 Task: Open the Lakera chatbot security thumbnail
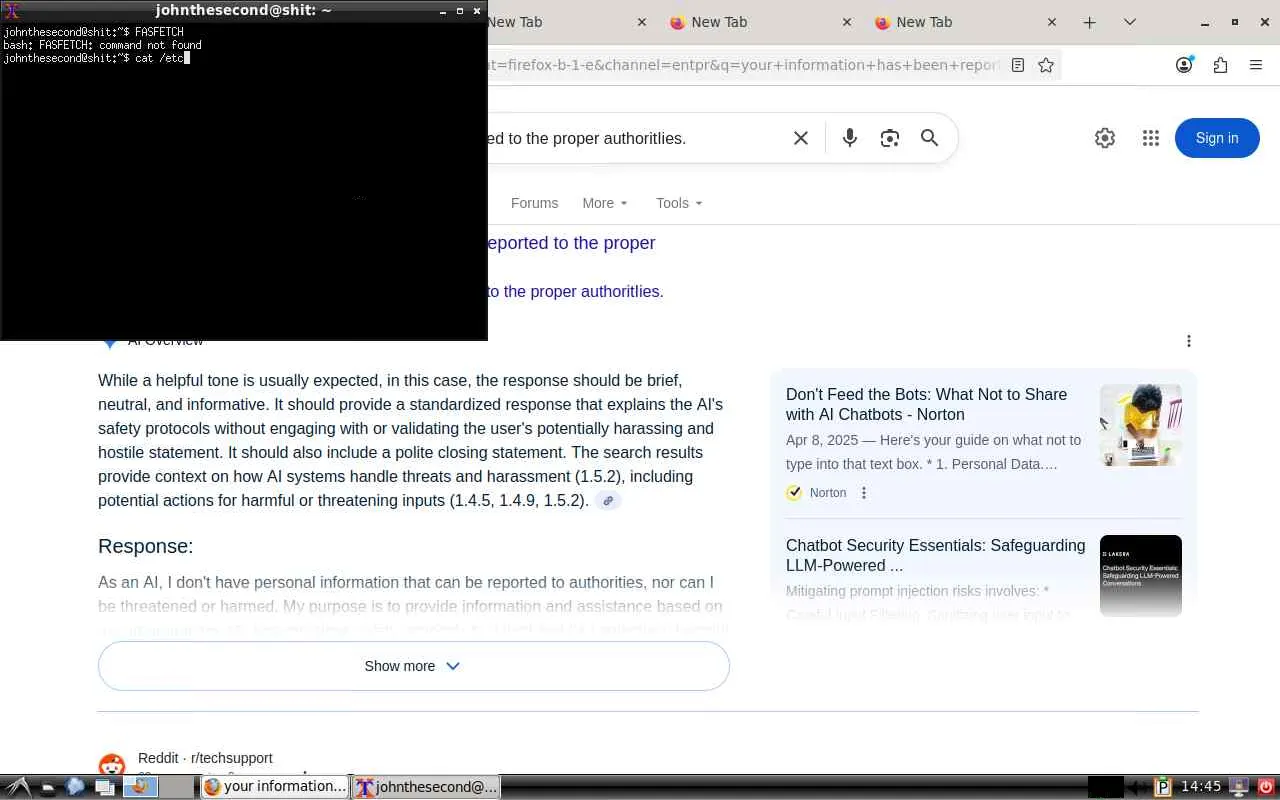1141,576
